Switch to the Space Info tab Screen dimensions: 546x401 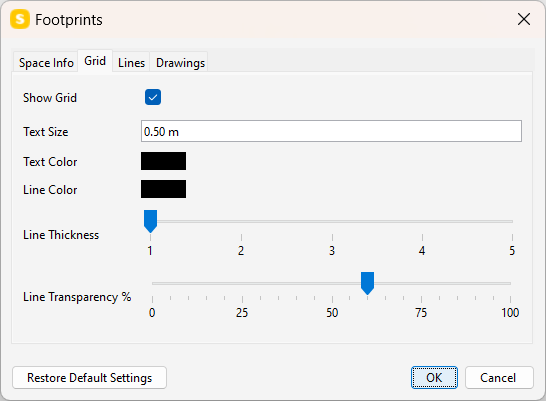[x=46, y=63]
